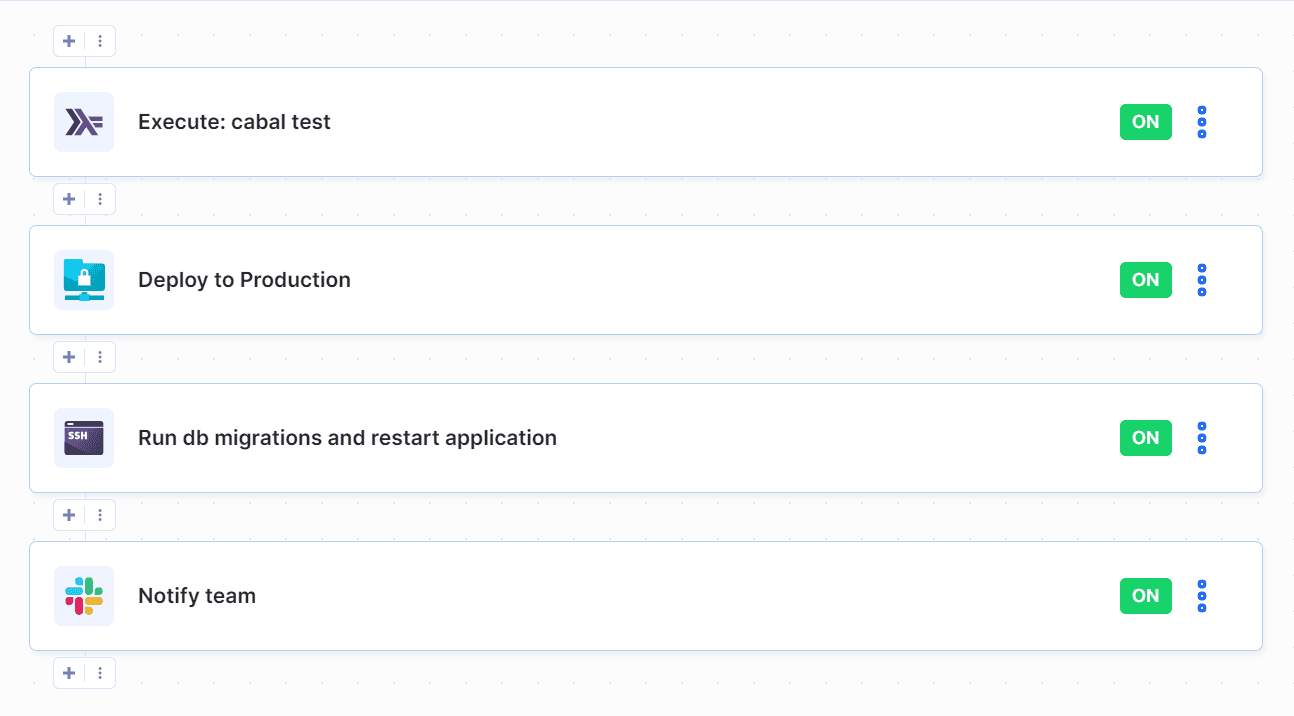The width and height of the screenshot is (1294, 716).
Task: Open options menu on Execute: cabal test row
Action: click(x=1201, y=122)
